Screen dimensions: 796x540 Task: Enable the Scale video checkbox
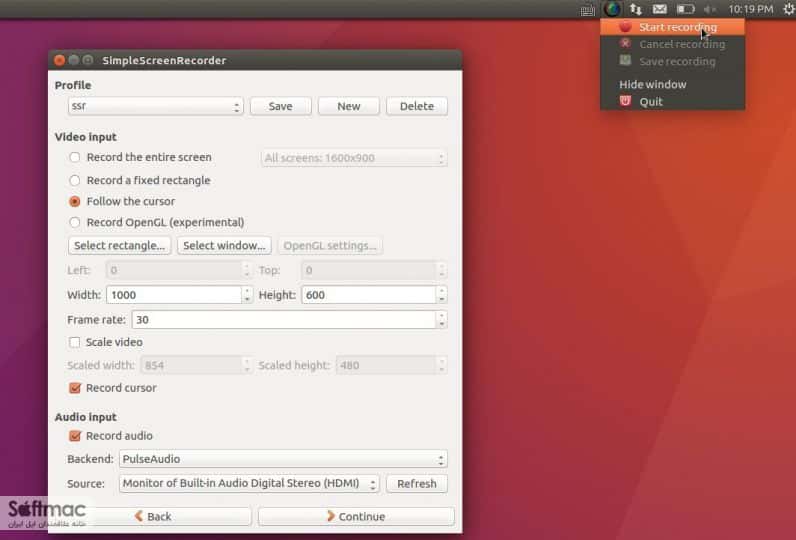(75, 342)
